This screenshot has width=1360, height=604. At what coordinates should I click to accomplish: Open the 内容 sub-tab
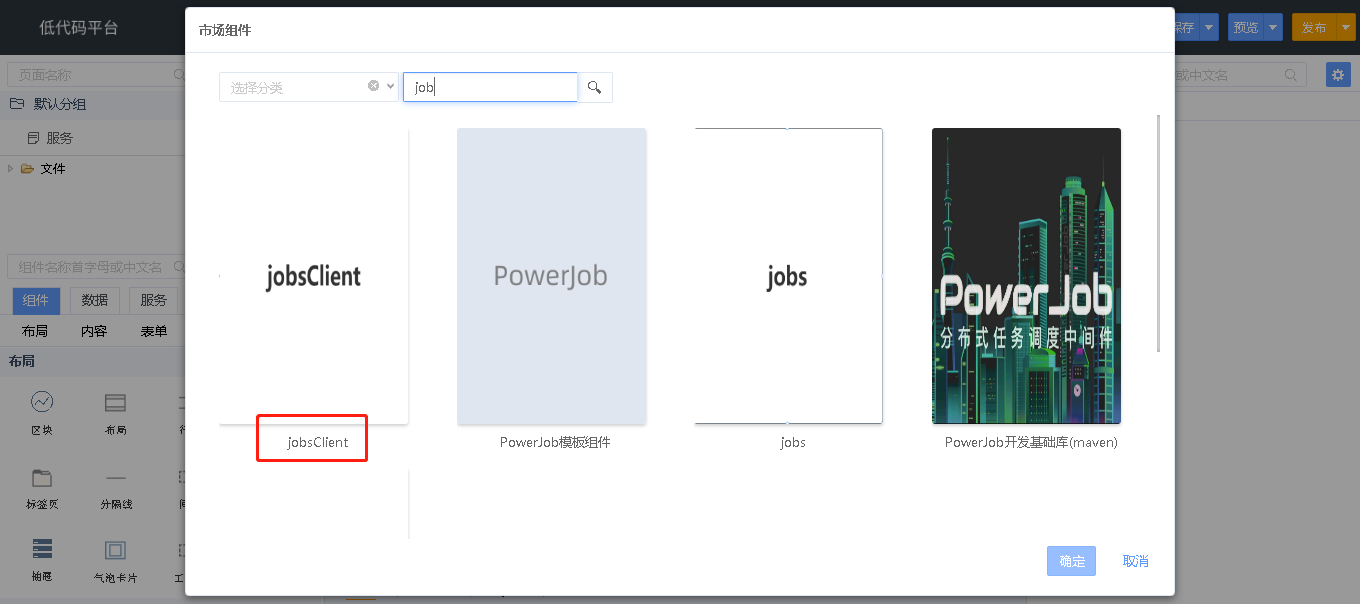[94, 332]
